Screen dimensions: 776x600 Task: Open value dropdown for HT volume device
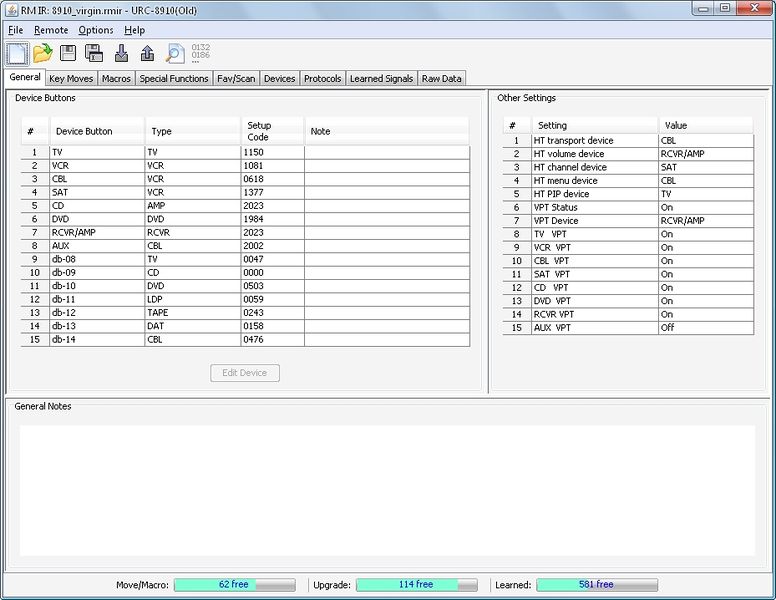click(x=706, y=154)
